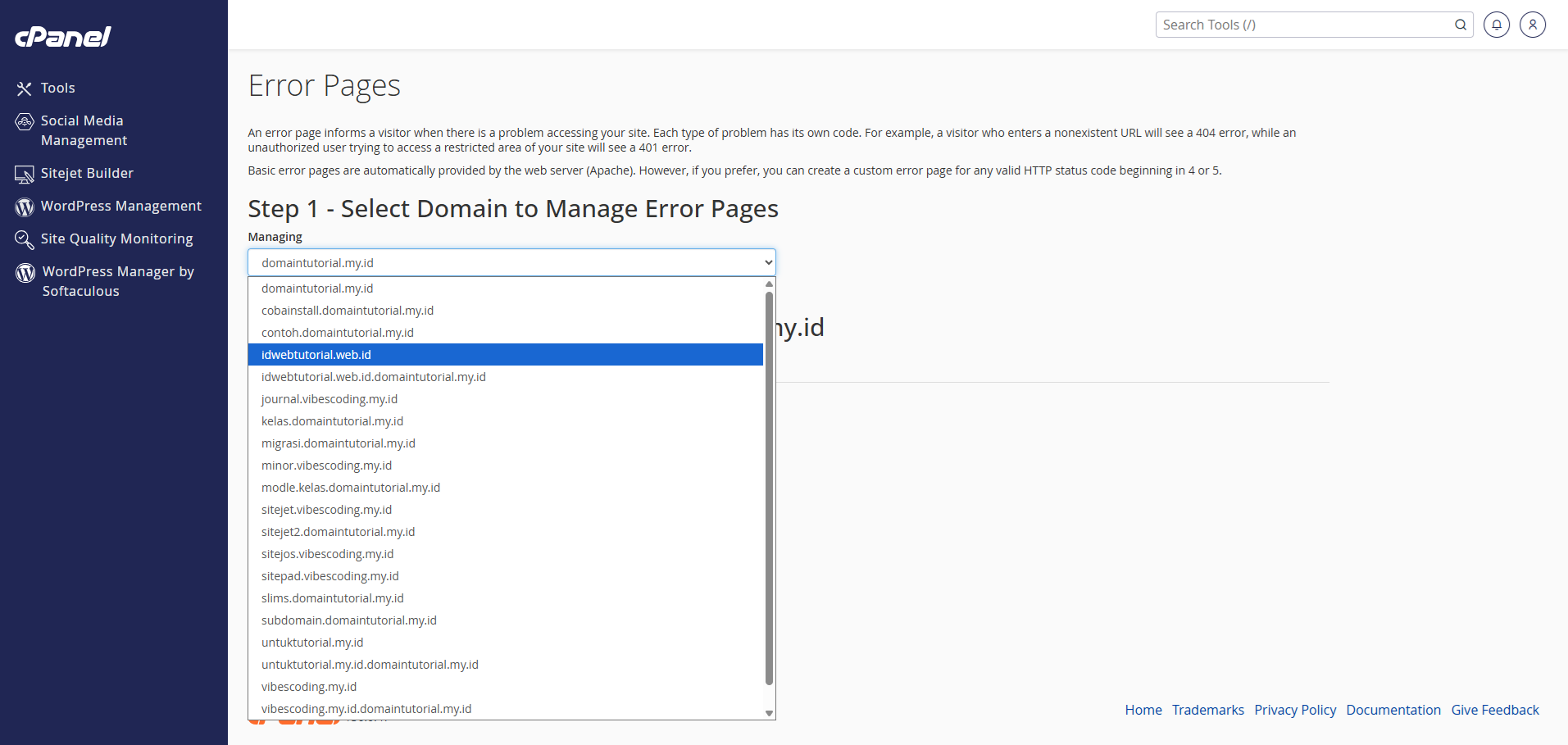1568x745 pixels.
Task: Pick untuktutorial.my.id.domaintutorial.my.id from list
Action: pos(506,665)
